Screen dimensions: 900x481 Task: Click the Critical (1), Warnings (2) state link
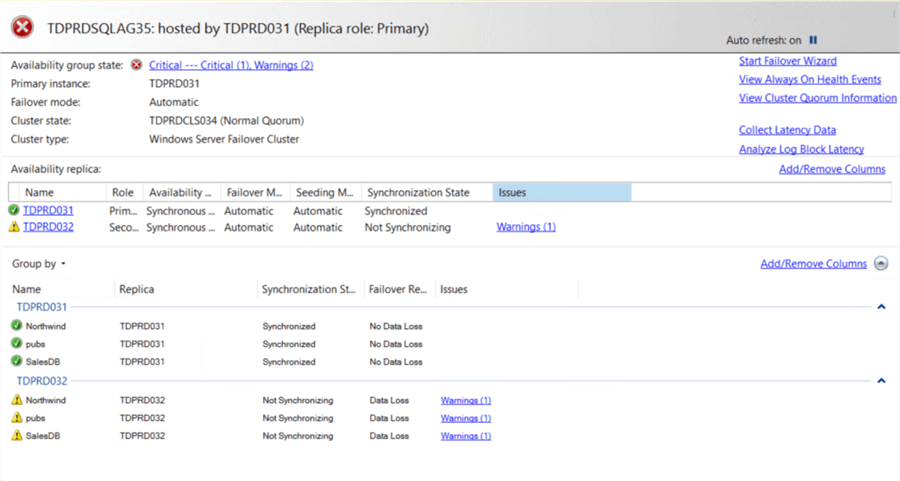coord(231,65)
